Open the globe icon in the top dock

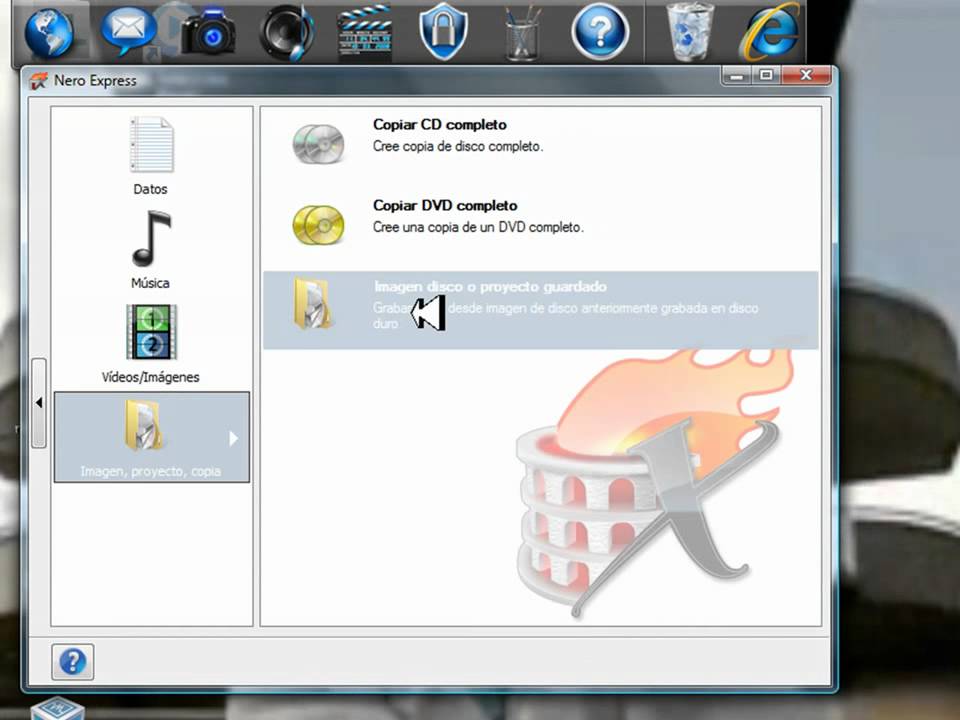point(49,33)
